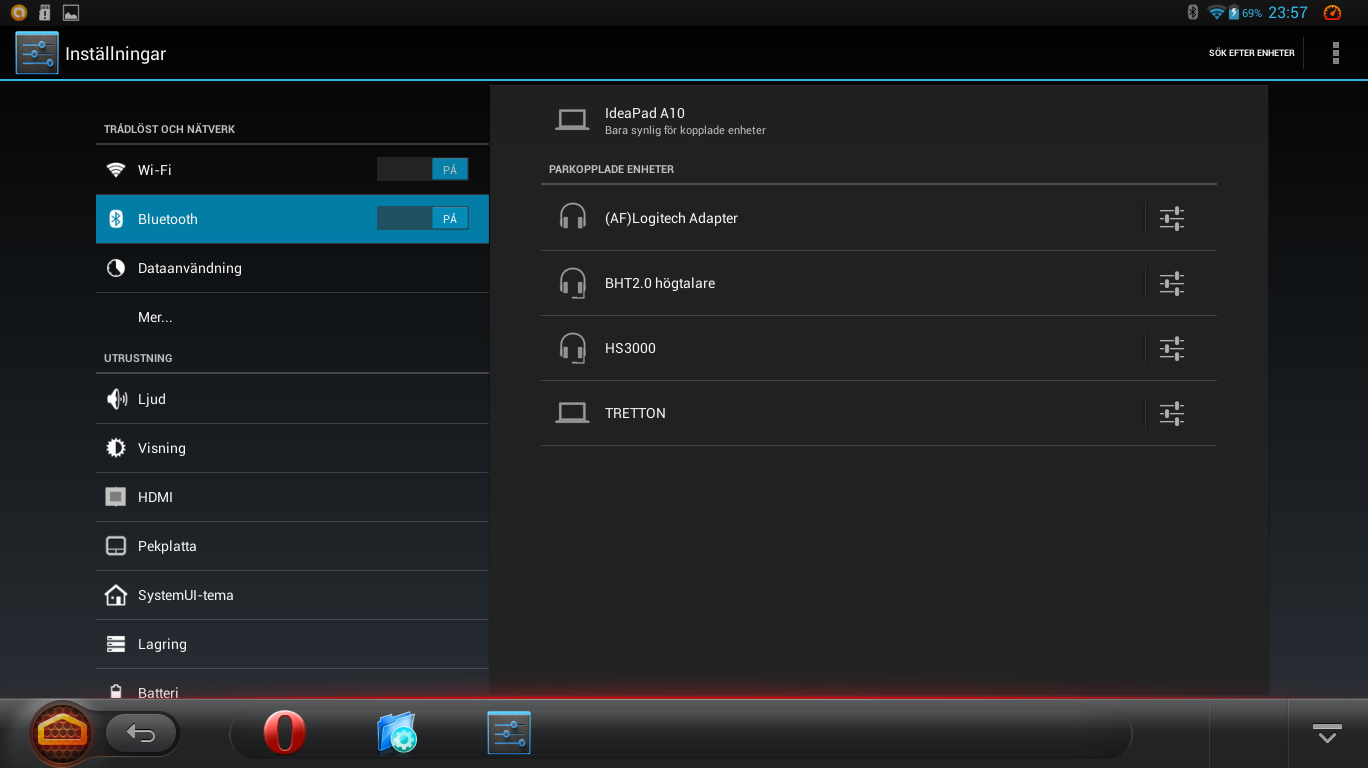Click the Visning brightness icon
The height and width of the screenshot is (768, 1368).
[x=116, y=448]
